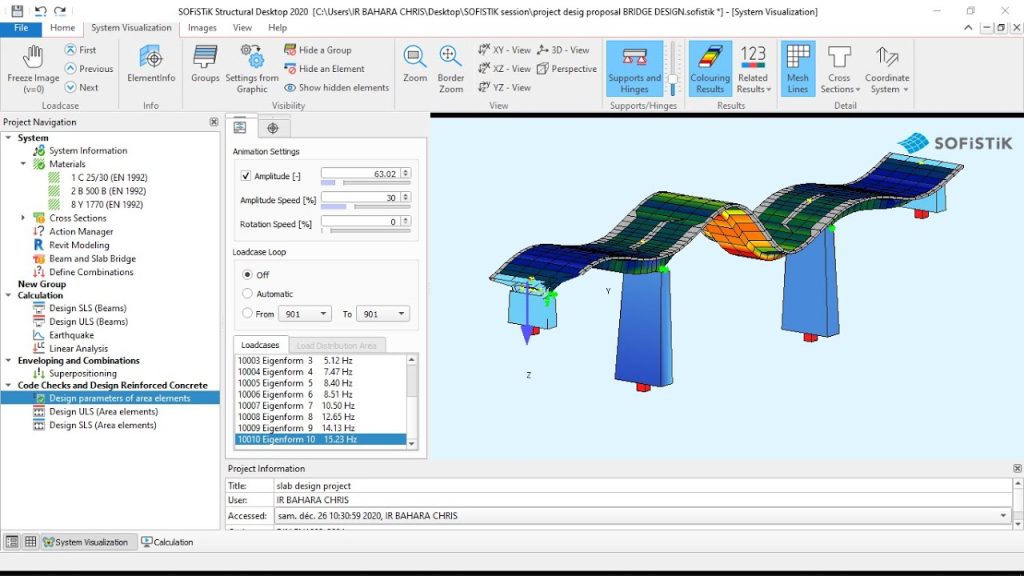Open the File menu
Image resolution: width=1024 pixels, height=576 pixels.
pyautogui.click(x=21, y=28)
